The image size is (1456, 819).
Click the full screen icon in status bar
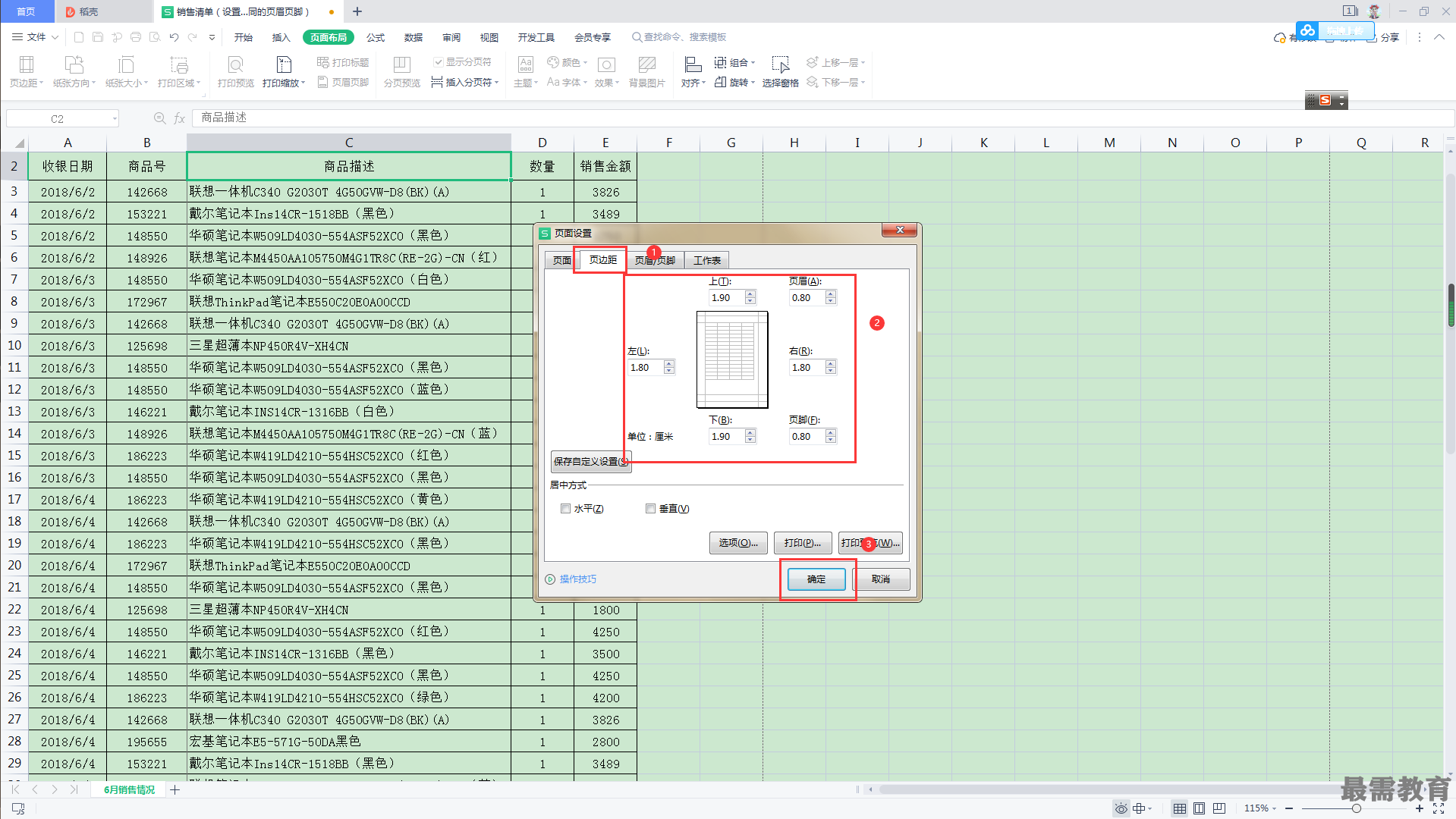[1438, 808]
